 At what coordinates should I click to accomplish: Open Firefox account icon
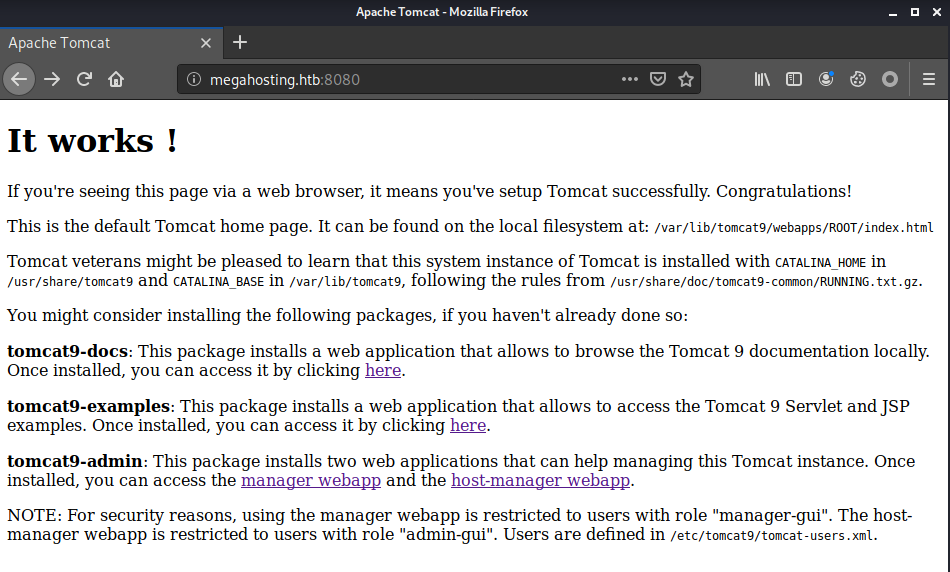(x=826, y=79)
